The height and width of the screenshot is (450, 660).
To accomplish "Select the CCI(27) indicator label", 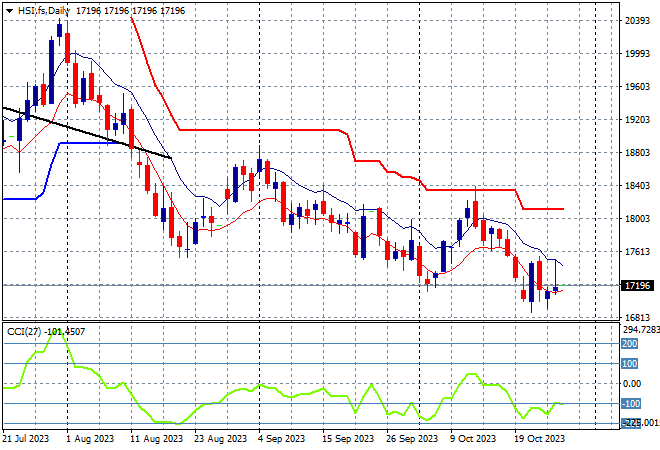I will (24, 332).
